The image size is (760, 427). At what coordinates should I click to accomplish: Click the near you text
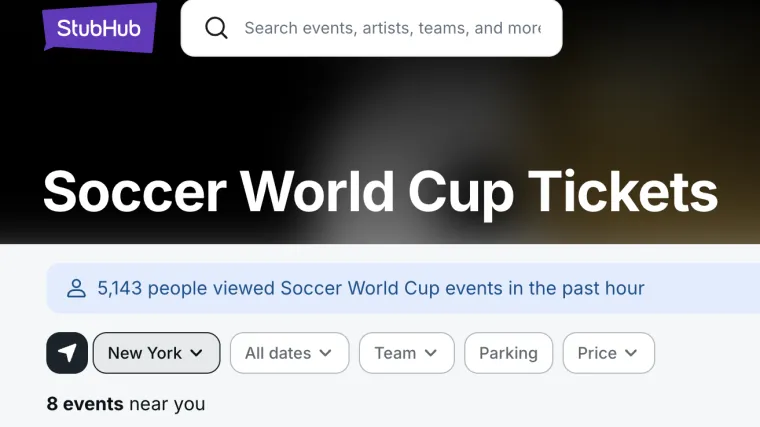click(x=167, y=404)
